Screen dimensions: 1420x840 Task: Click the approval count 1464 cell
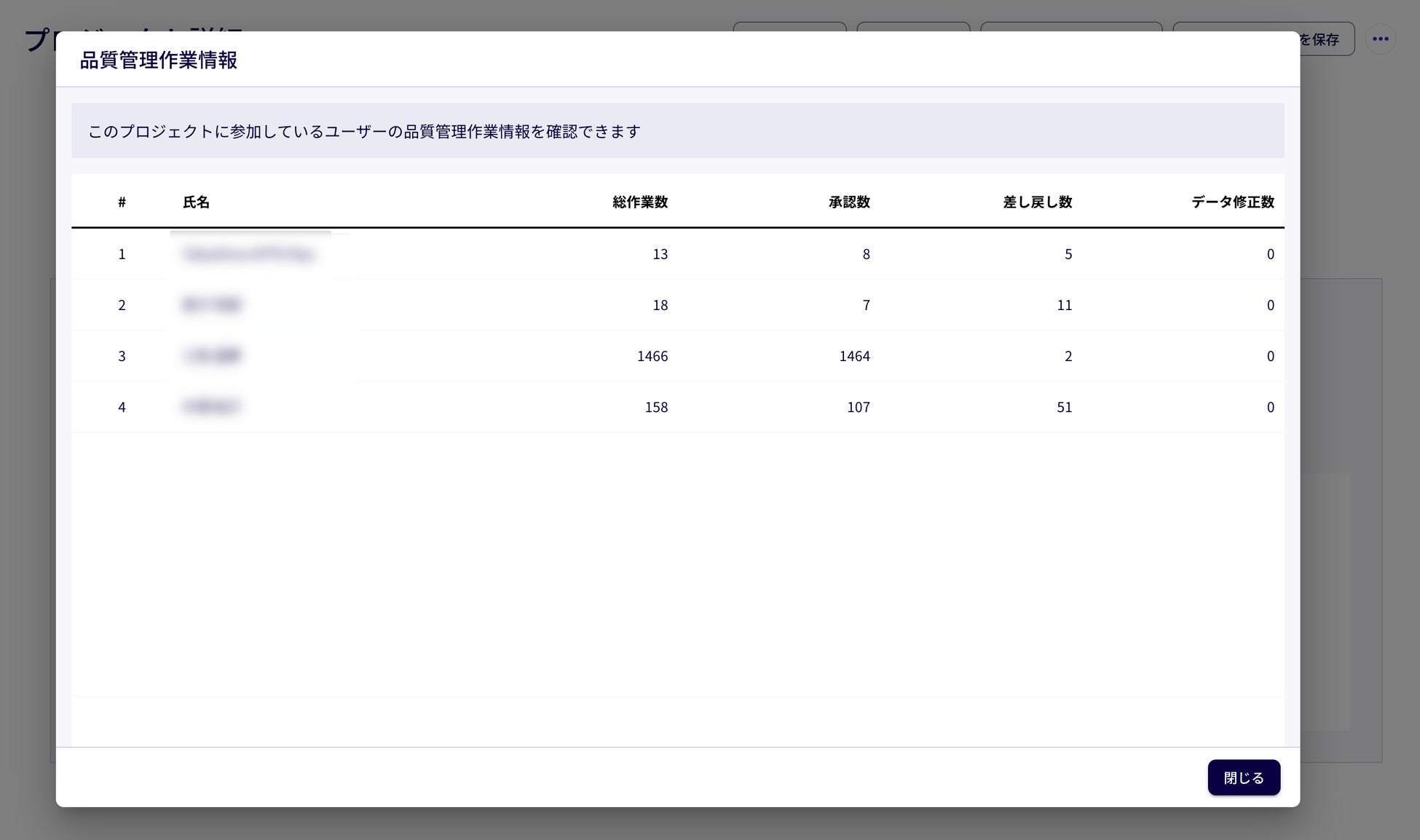(x=854, y=356)
